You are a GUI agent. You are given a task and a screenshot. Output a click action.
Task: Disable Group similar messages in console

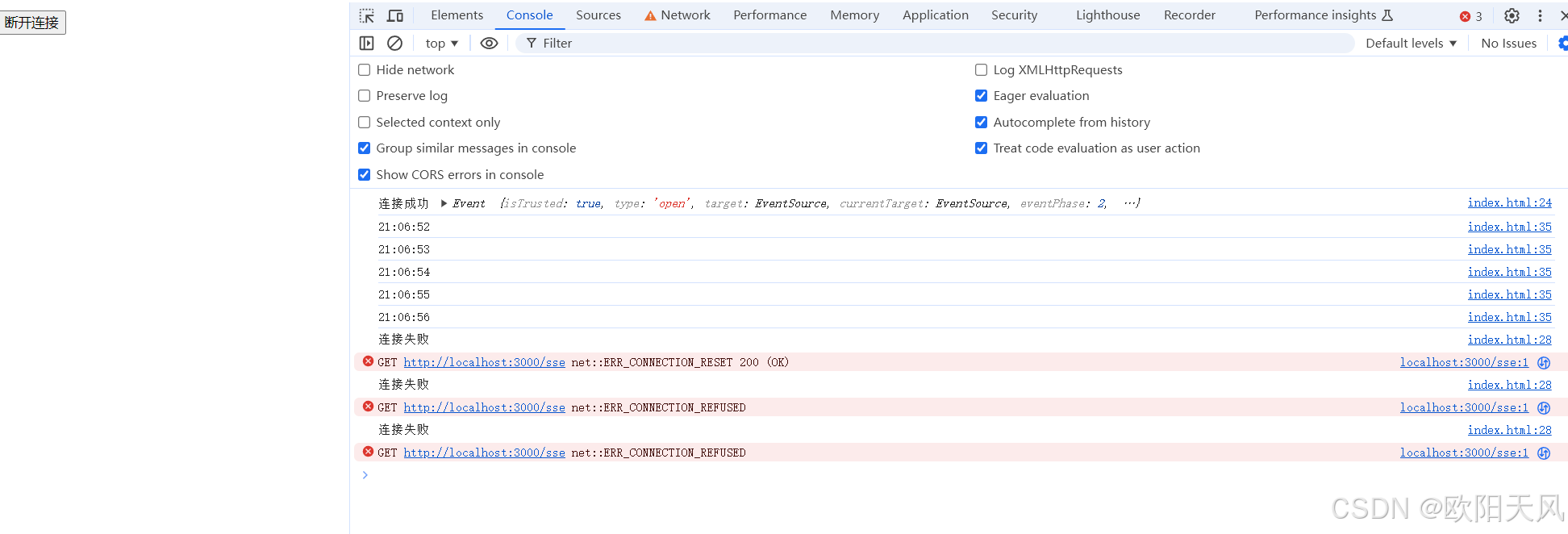pyautogui.click(x=365, y=148)
